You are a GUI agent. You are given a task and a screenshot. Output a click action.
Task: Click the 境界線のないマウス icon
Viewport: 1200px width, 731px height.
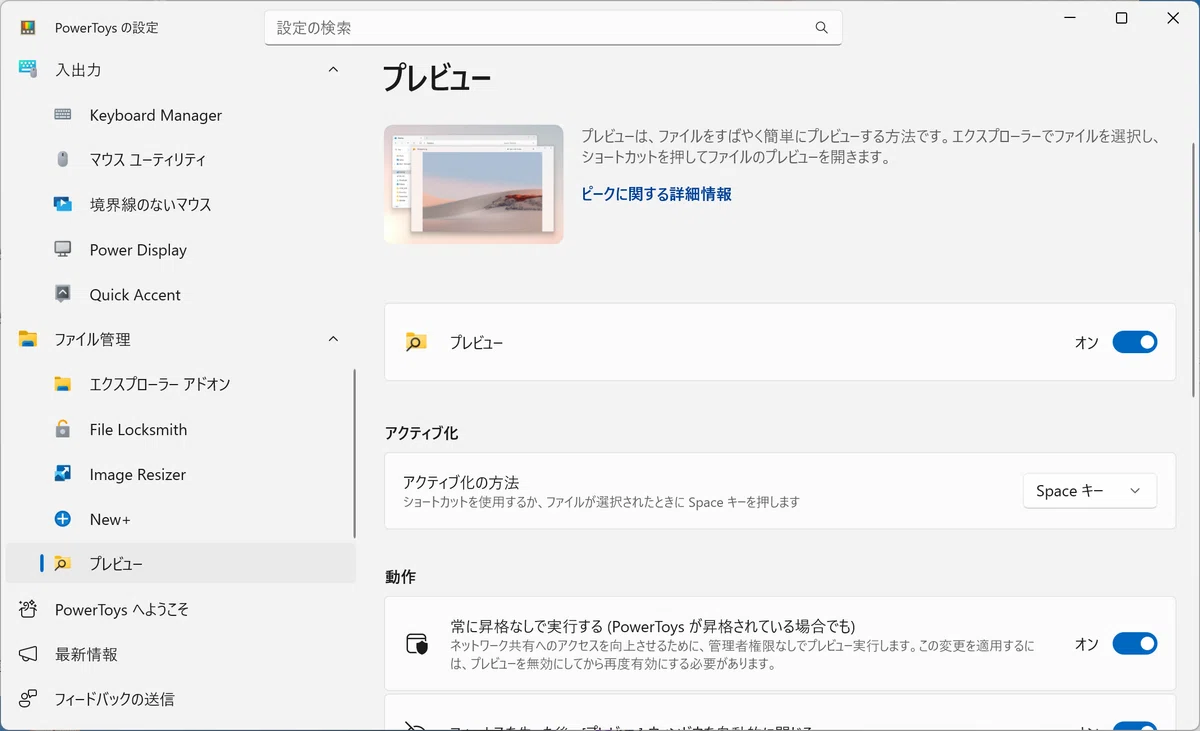click(x=63, y=204)
